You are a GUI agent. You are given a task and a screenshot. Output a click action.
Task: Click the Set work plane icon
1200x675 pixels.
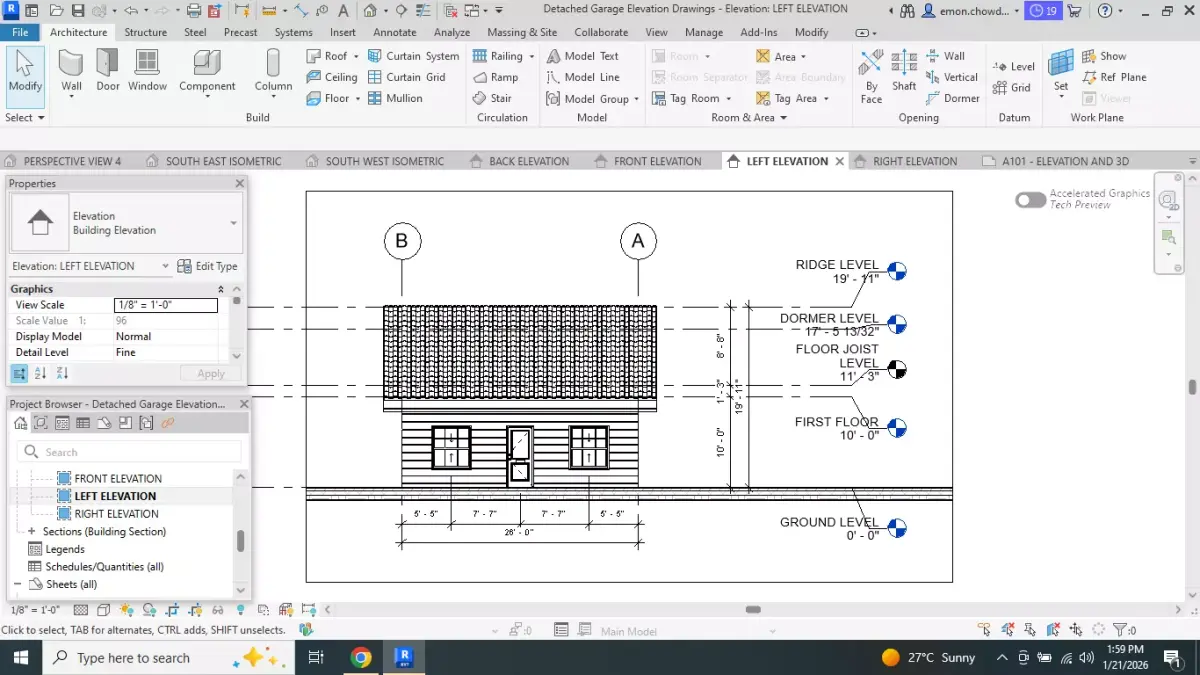(x=1061, y=64)
